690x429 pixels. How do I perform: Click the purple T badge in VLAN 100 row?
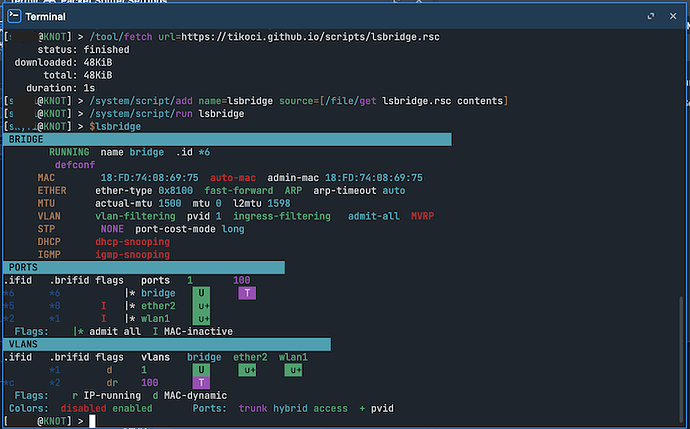(201, 383)
